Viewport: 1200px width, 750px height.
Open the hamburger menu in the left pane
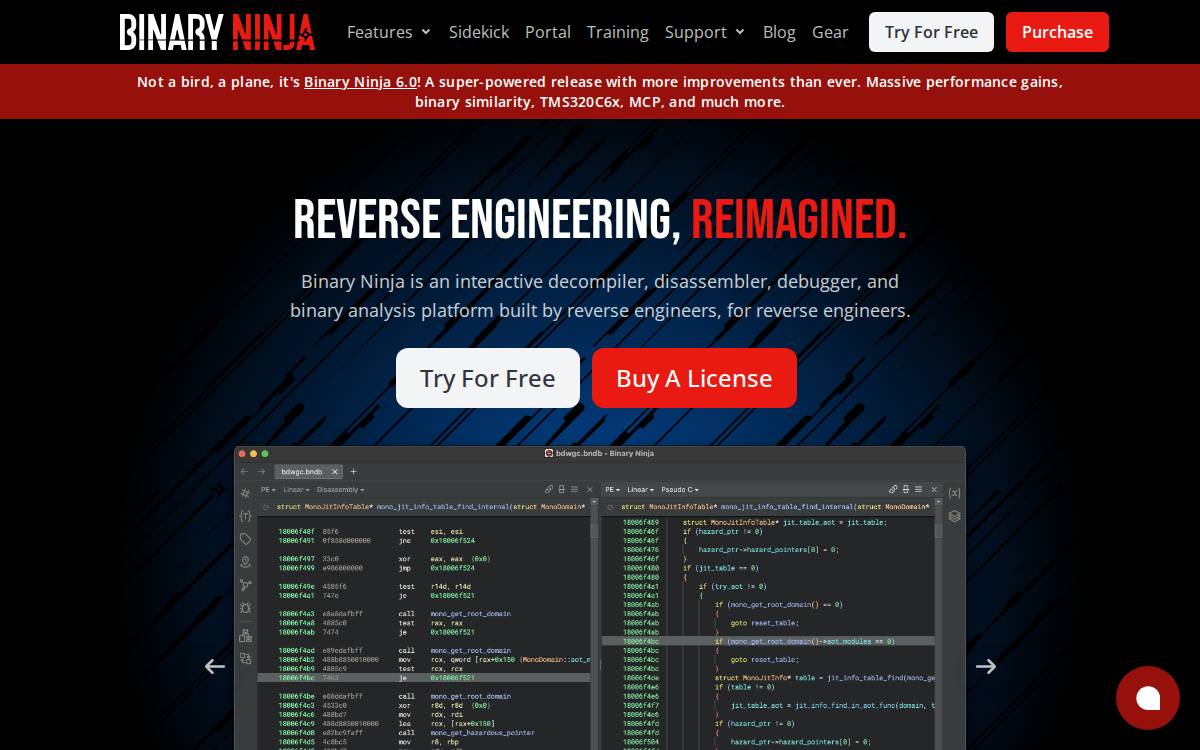[x=574, y=490]
